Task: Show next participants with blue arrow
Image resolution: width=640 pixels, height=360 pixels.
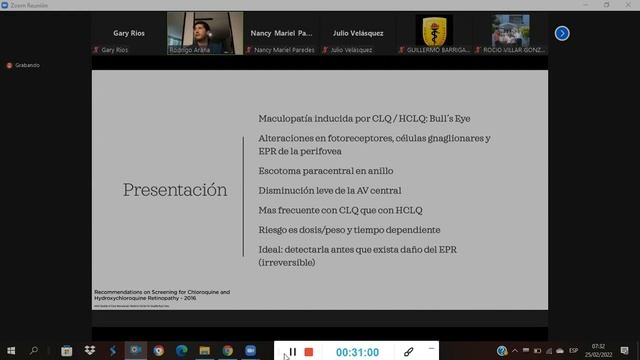Action: click(562, 33)
